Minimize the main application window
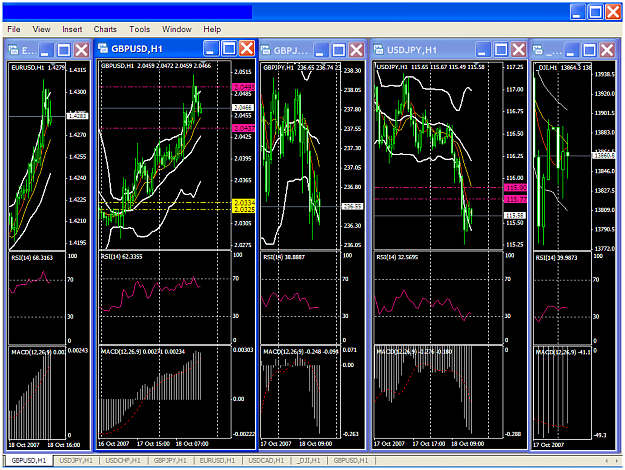The image size is (625, 470). tap(578, 12)
